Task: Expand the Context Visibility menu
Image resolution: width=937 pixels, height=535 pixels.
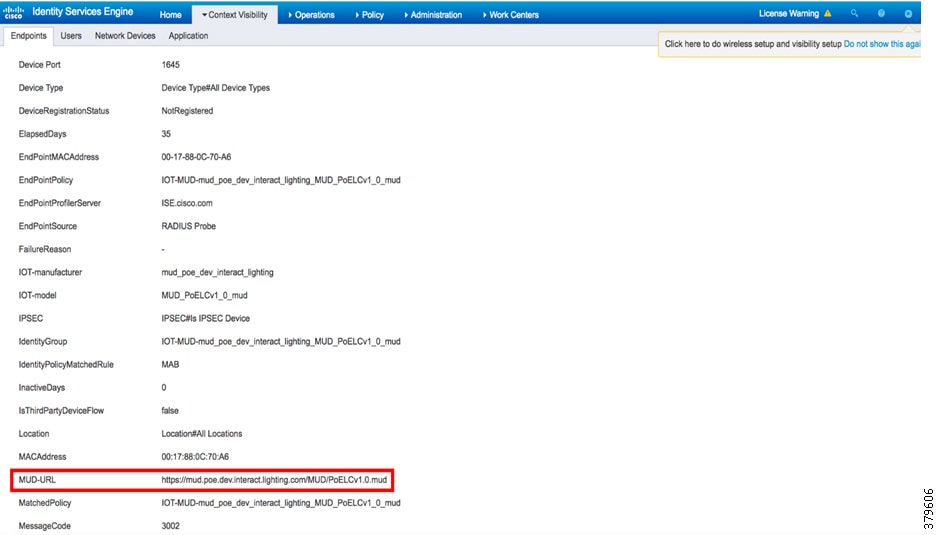Action: click(x=235, y=14)
